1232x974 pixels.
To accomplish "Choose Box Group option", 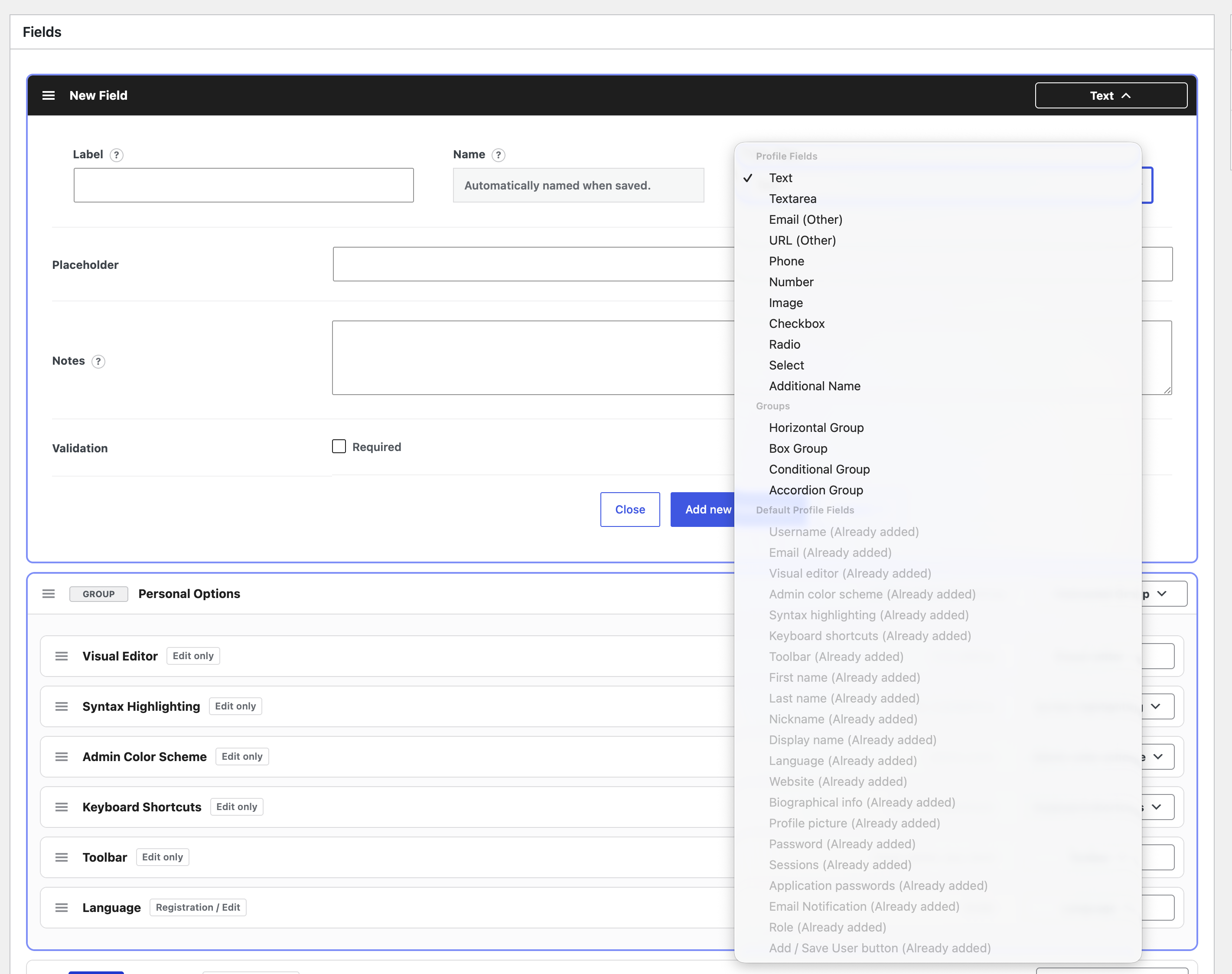I will tap(938, 448).
